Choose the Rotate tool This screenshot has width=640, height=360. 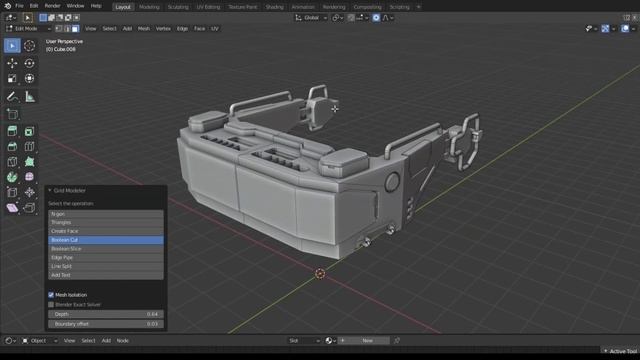pyautogui.click(x=29, y=63)
